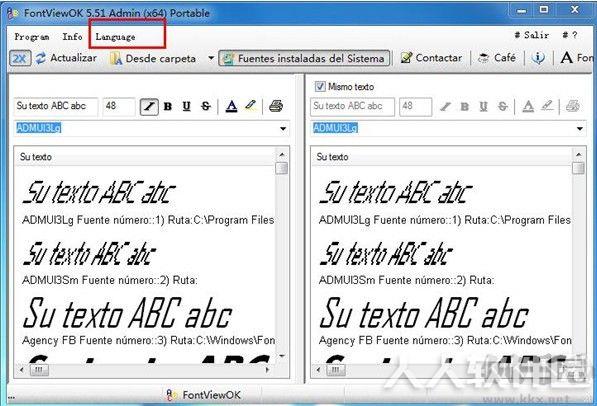The height and width of the screenshot is (406, 597).
Task: Click left list horizontal scroll left arrow
Action: point(22,370)
